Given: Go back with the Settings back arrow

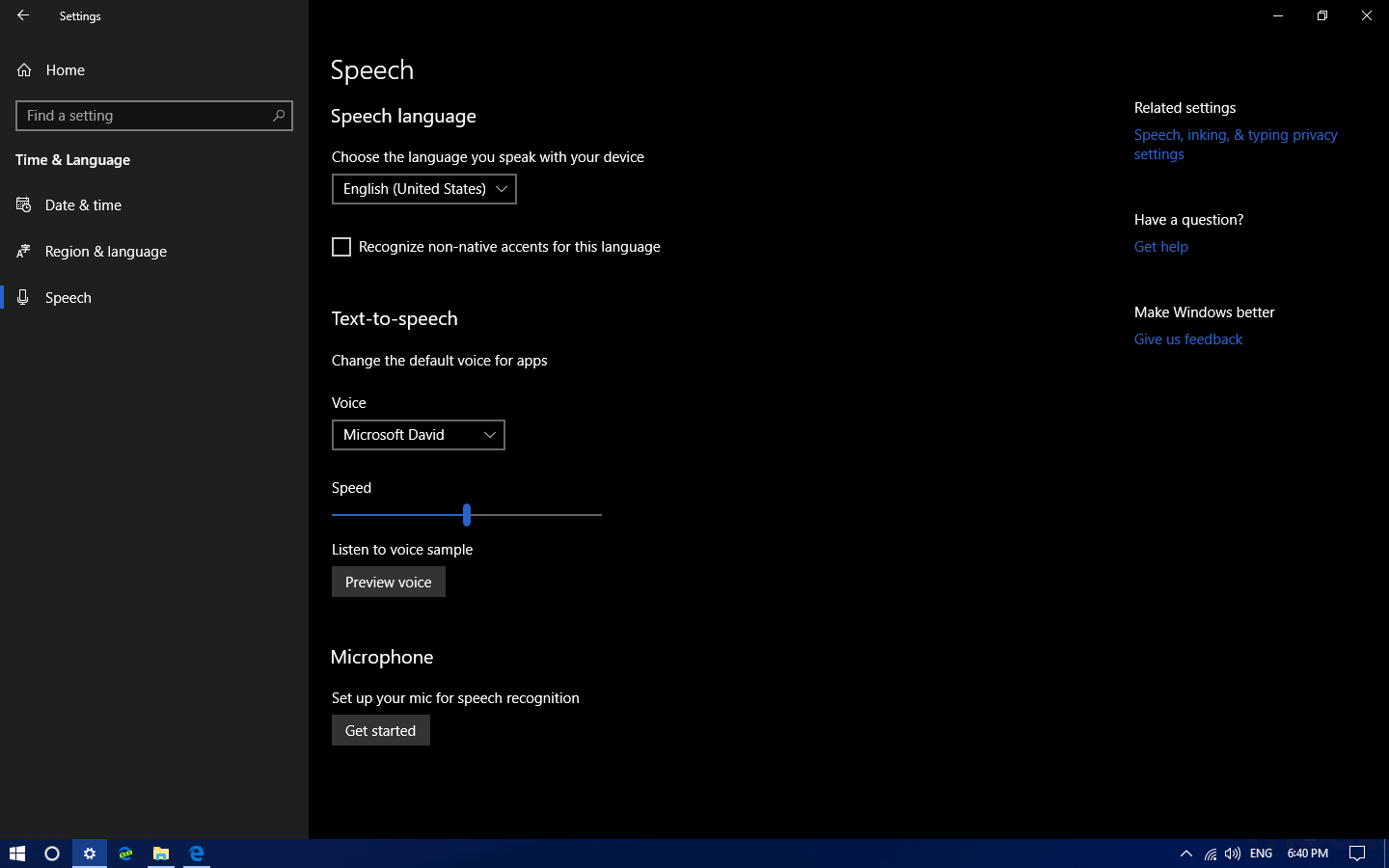Looking at the screenshot, I should pyautogui.click(x=23, y=15).
